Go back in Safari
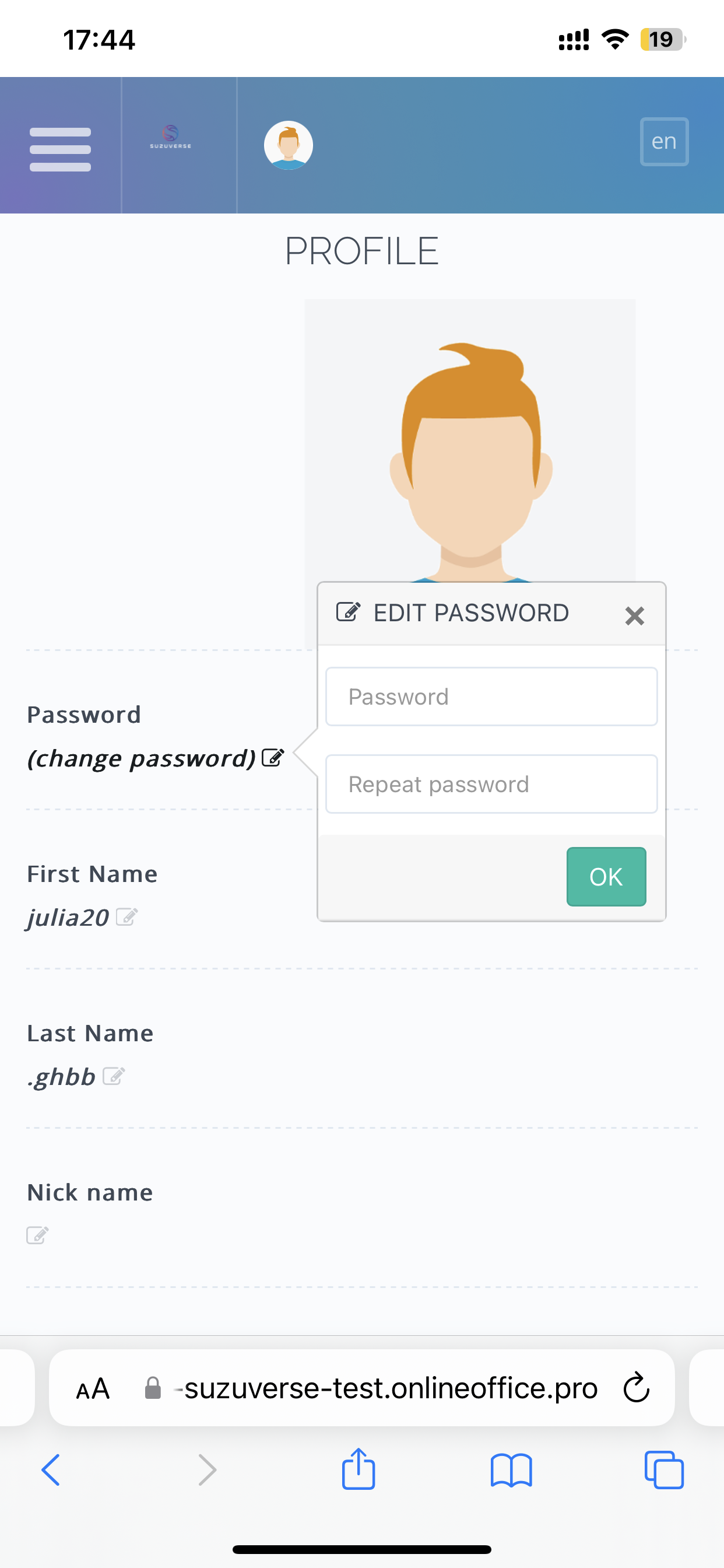 pos(51,1470)
